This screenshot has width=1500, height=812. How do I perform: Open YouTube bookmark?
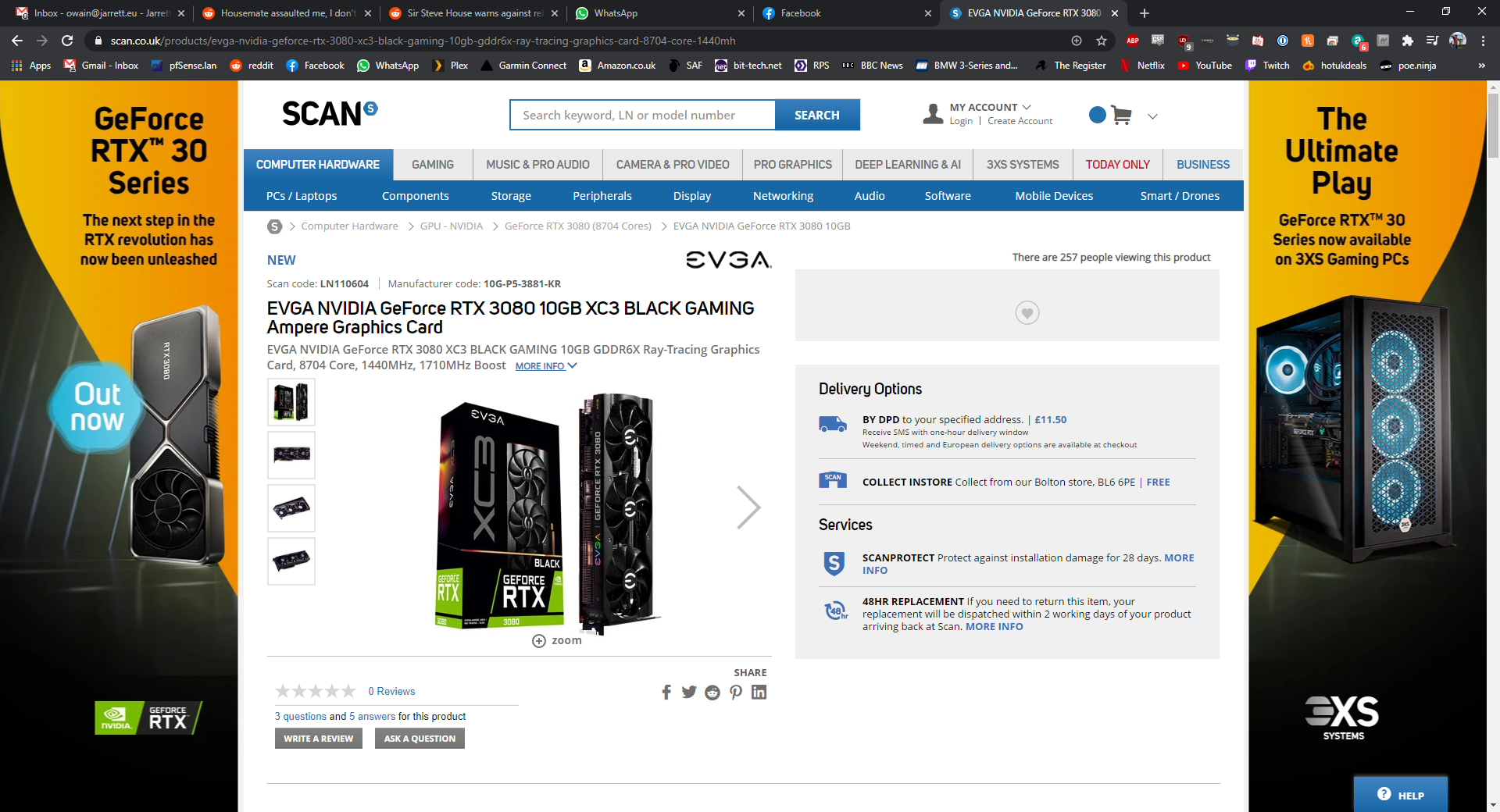coord(1205,66)
